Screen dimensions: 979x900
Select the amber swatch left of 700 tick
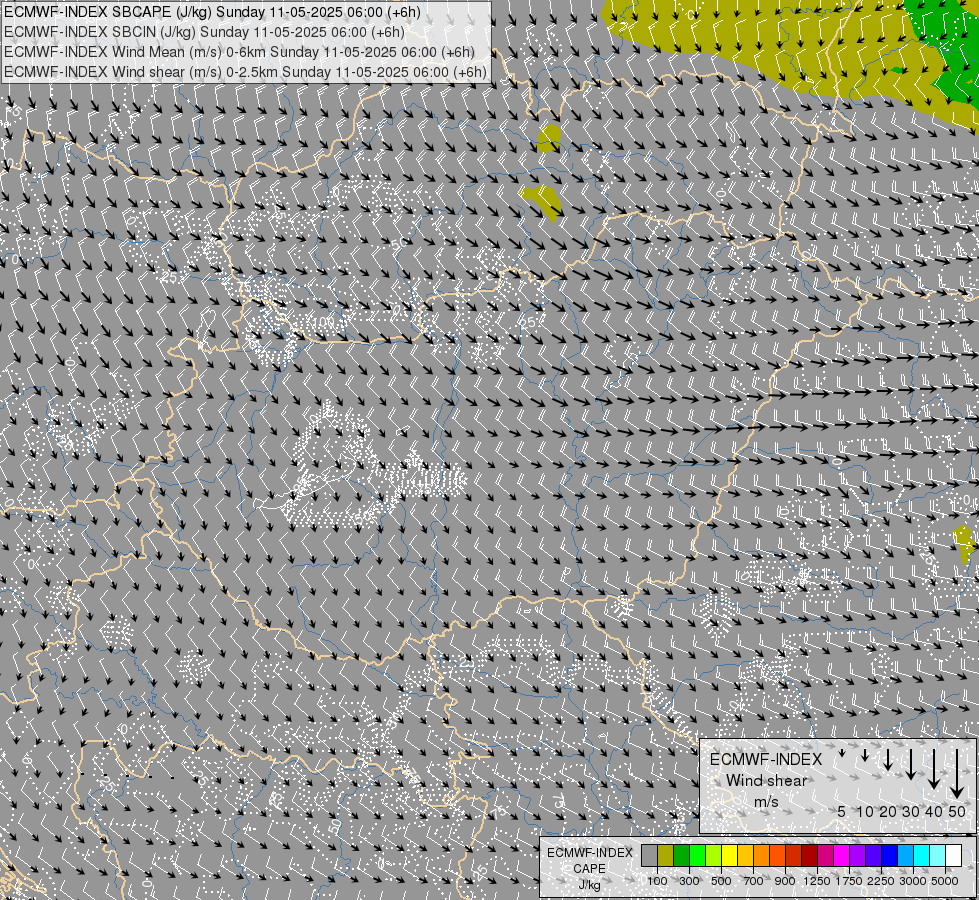745,855
